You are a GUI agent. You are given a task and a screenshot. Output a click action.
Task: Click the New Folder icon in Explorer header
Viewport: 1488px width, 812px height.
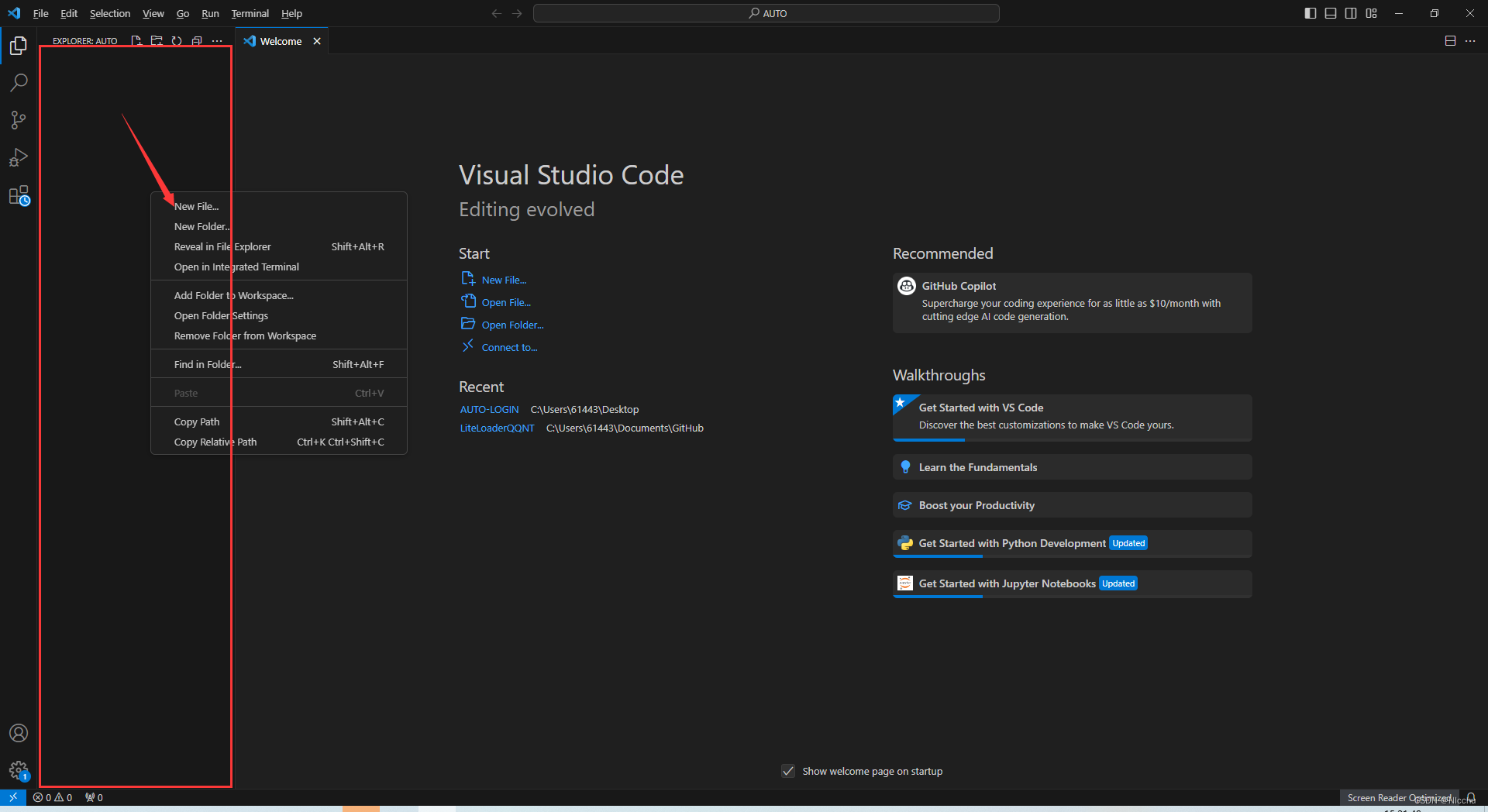click(157, 41)
